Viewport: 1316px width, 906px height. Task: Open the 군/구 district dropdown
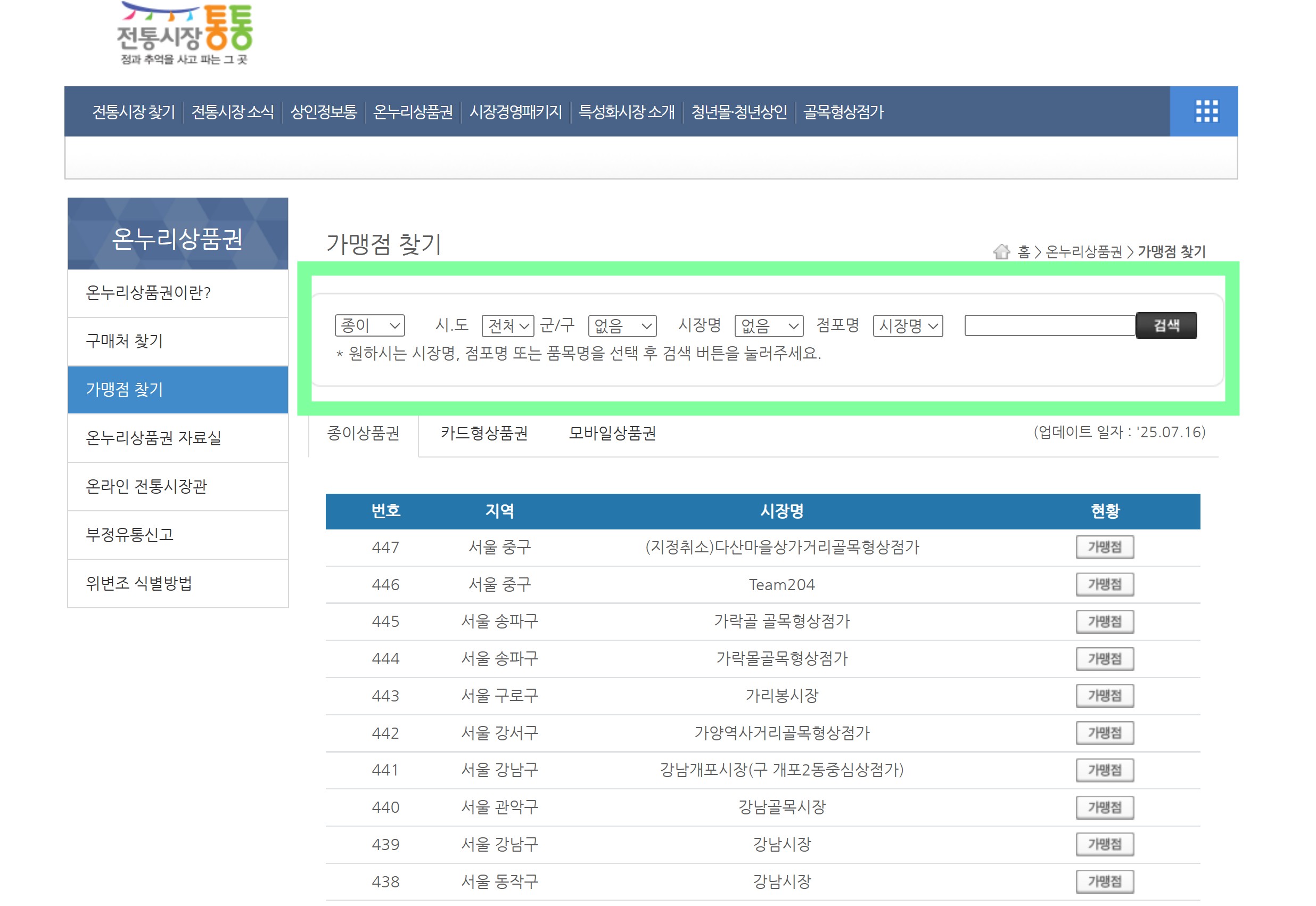(x=622, y=326)
